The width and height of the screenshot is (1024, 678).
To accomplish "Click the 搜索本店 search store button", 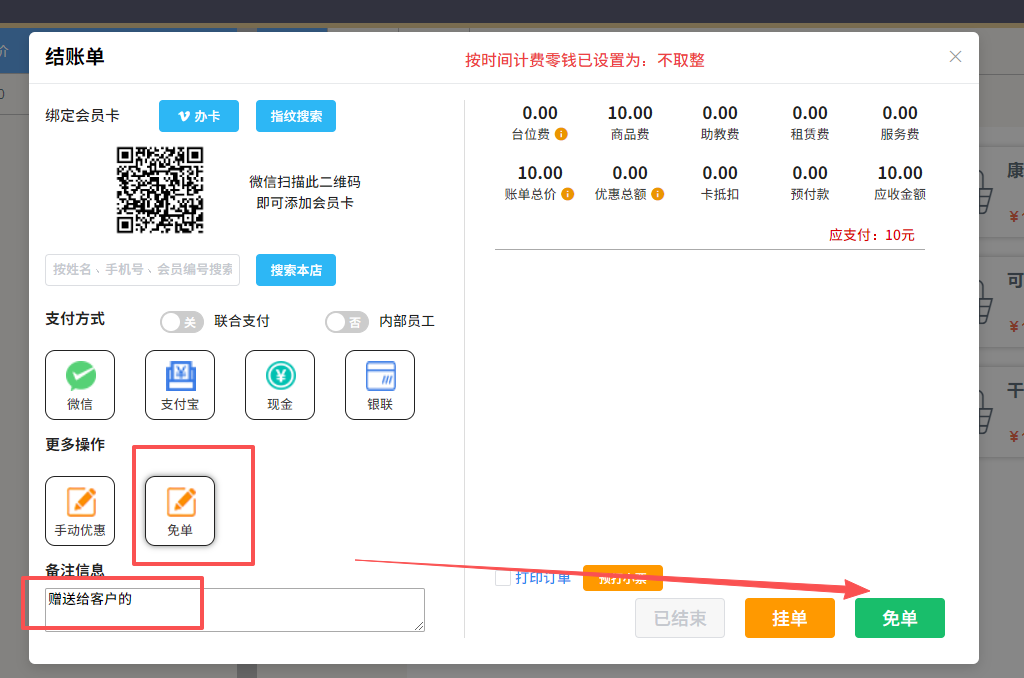I will tap(296, 270).
